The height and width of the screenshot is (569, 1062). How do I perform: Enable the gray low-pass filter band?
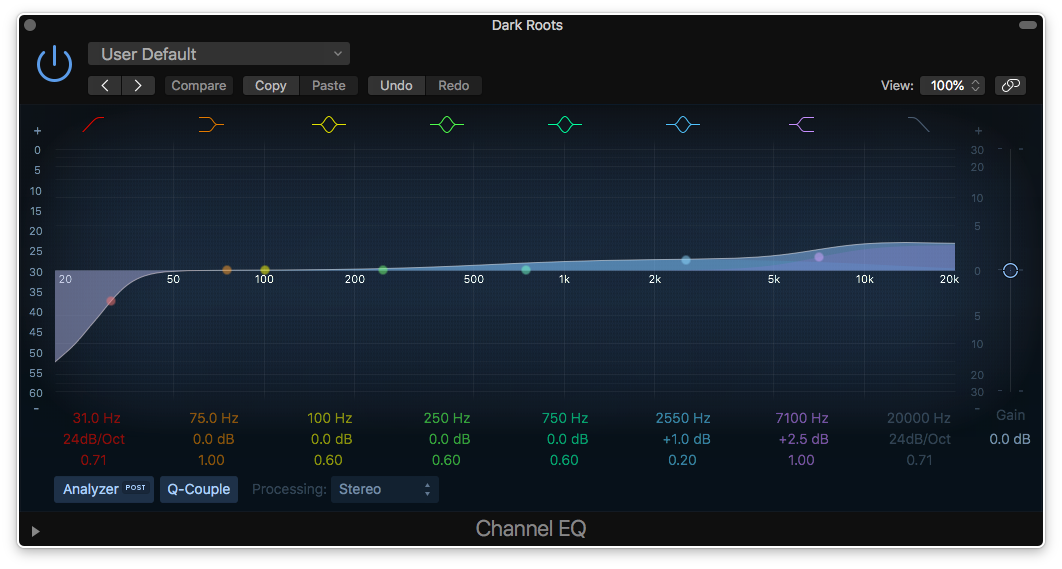[918, 125]
